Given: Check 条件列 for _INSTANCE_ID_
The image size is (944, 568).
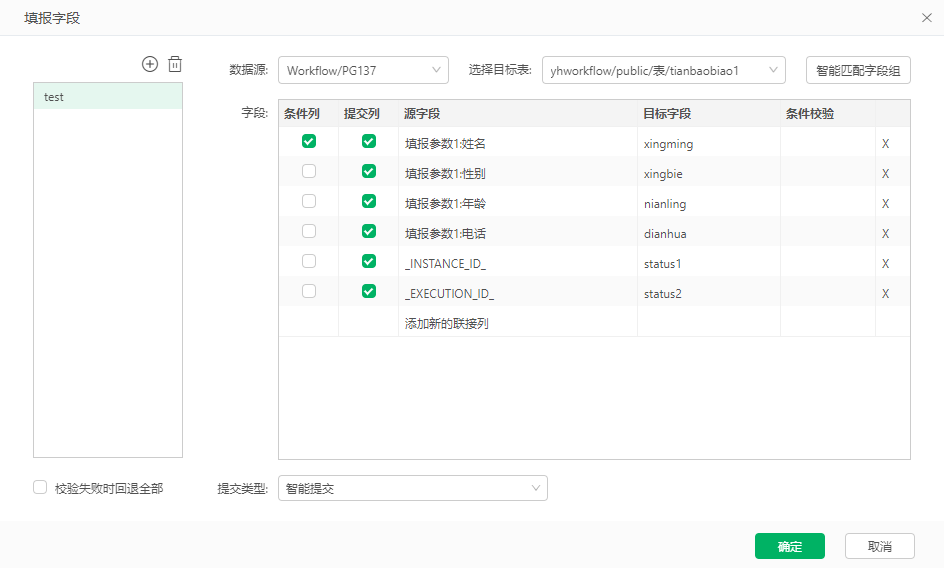Looking at the screenshot, I should 309,261.
